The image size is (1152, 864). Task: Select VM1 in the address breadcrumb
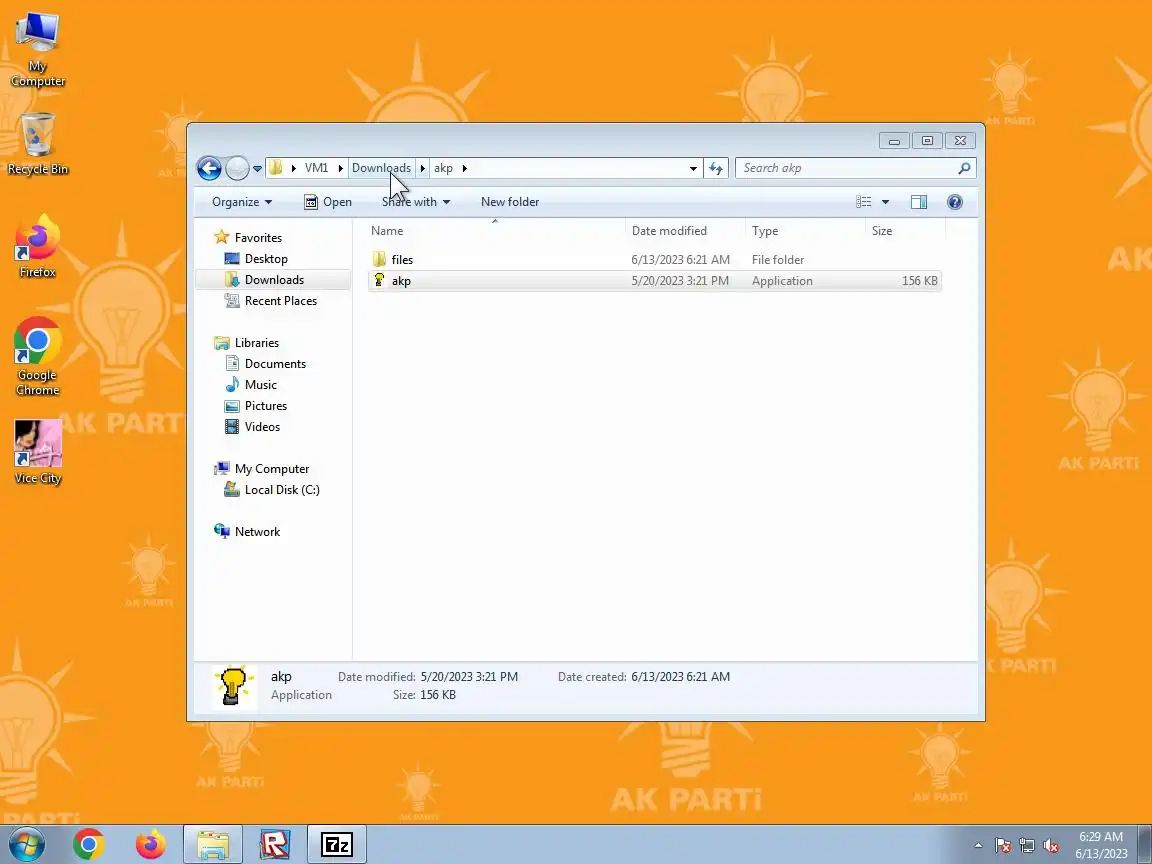point(317,168)
